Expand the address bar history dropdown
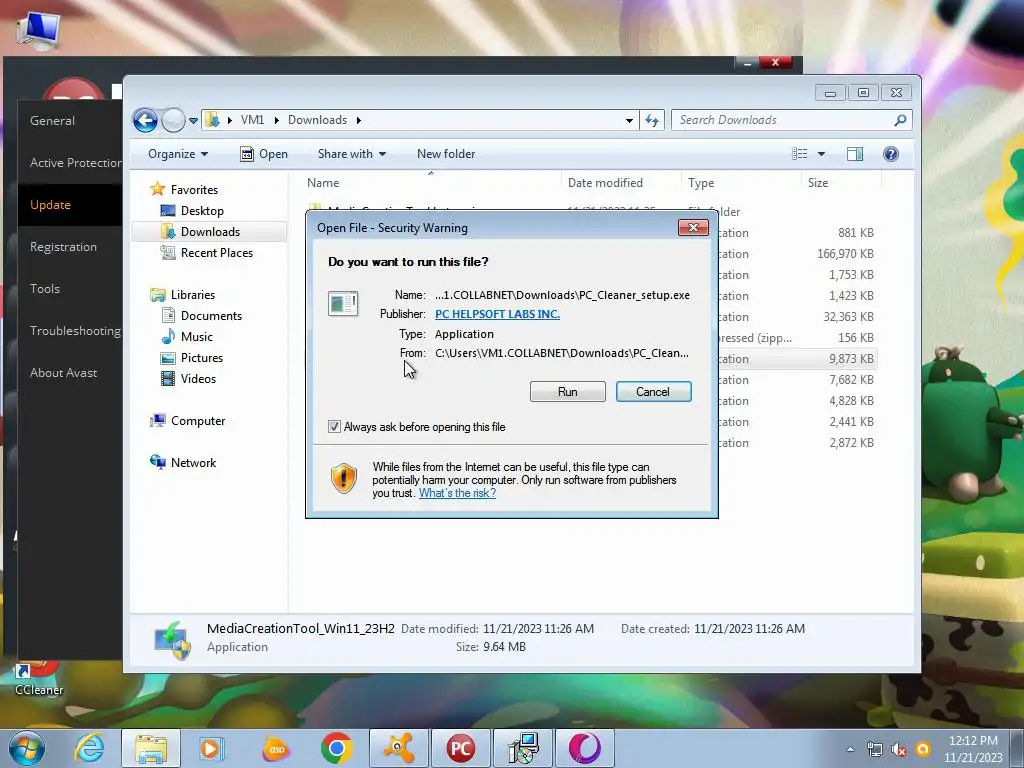Screen dimensions: 1024x768 [629, 120]
